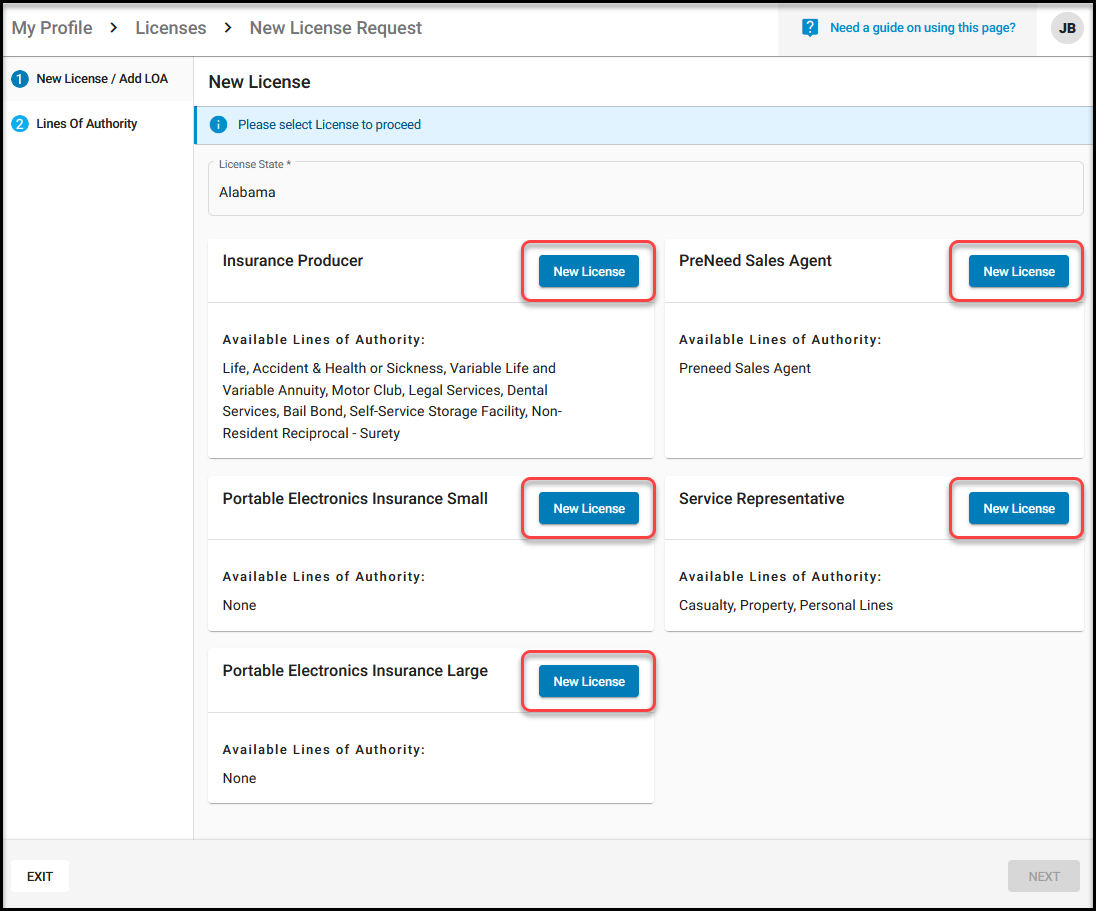The image size is (1096, 911).
Task: Click the New License page heading
Action: (x=259, y=82)
